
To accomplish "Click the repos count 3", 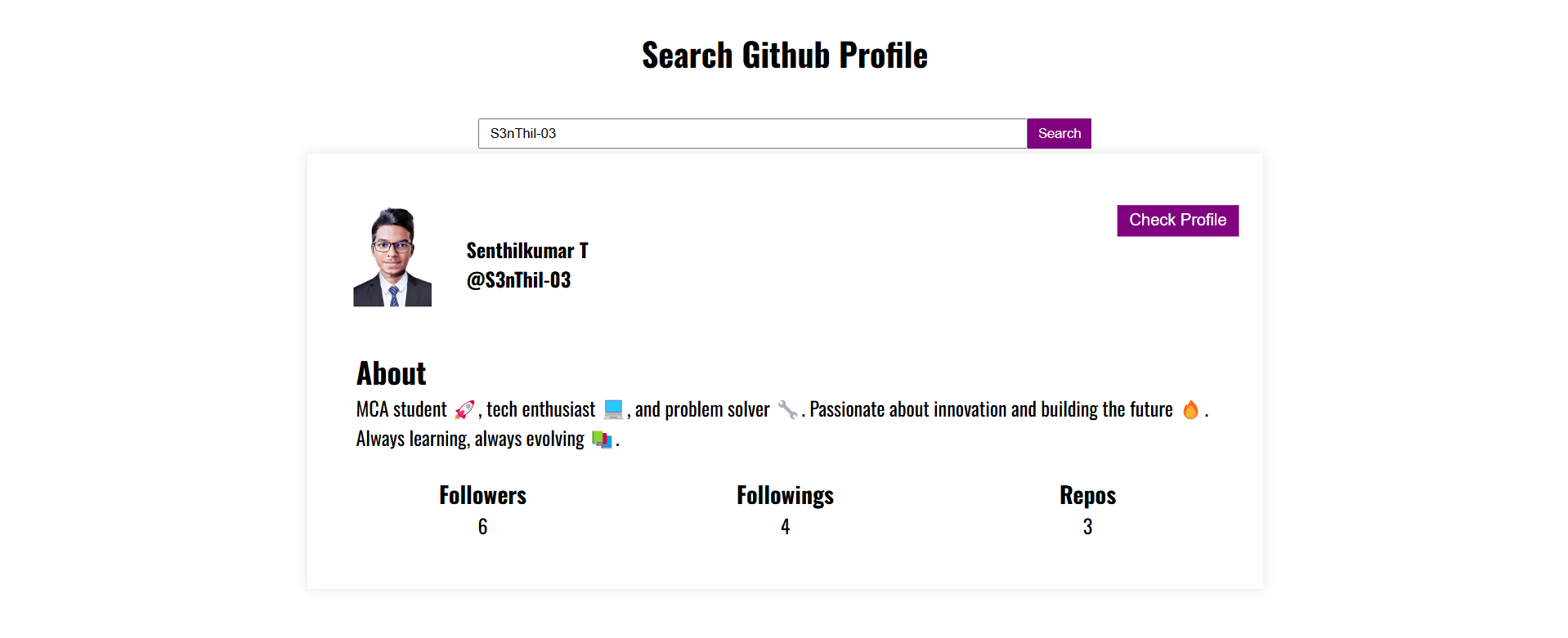I will tap(1087, 527).
